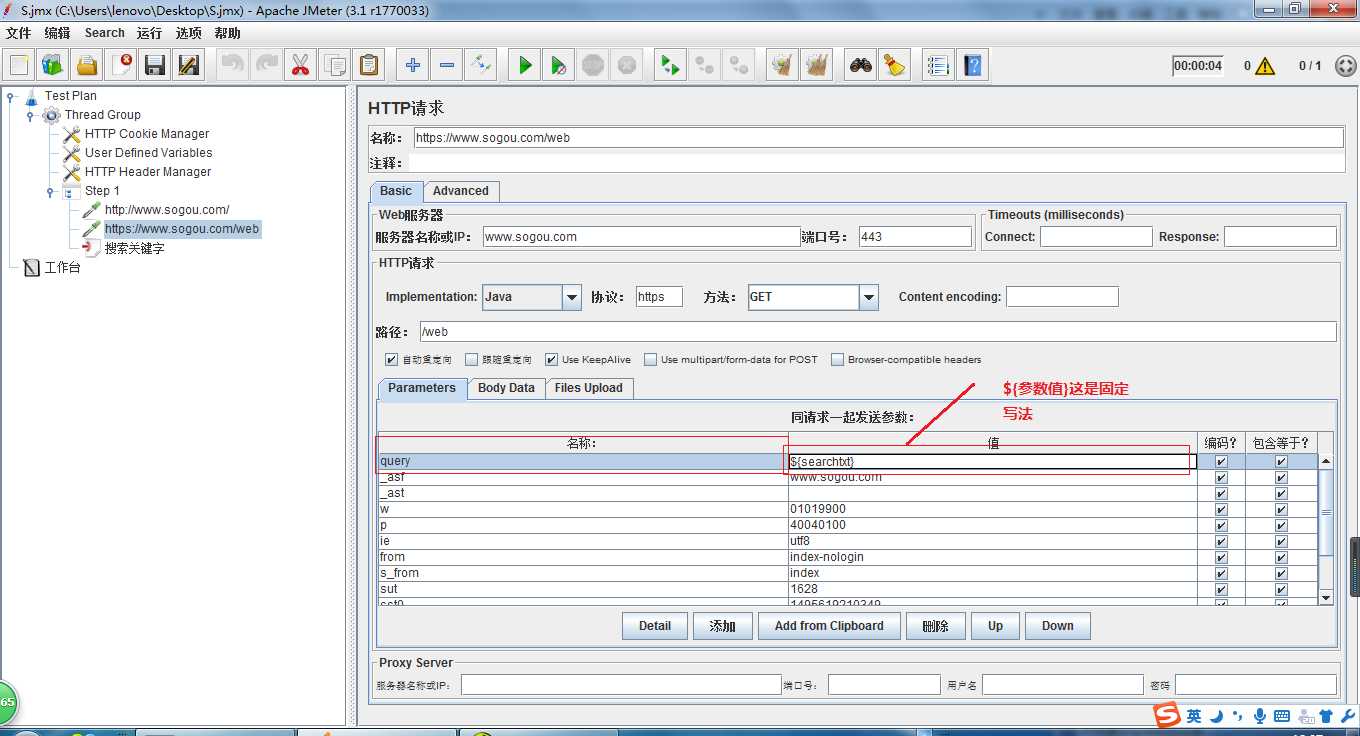Open the Implementation Java dropdown
1360x736 pixels.
572,297
